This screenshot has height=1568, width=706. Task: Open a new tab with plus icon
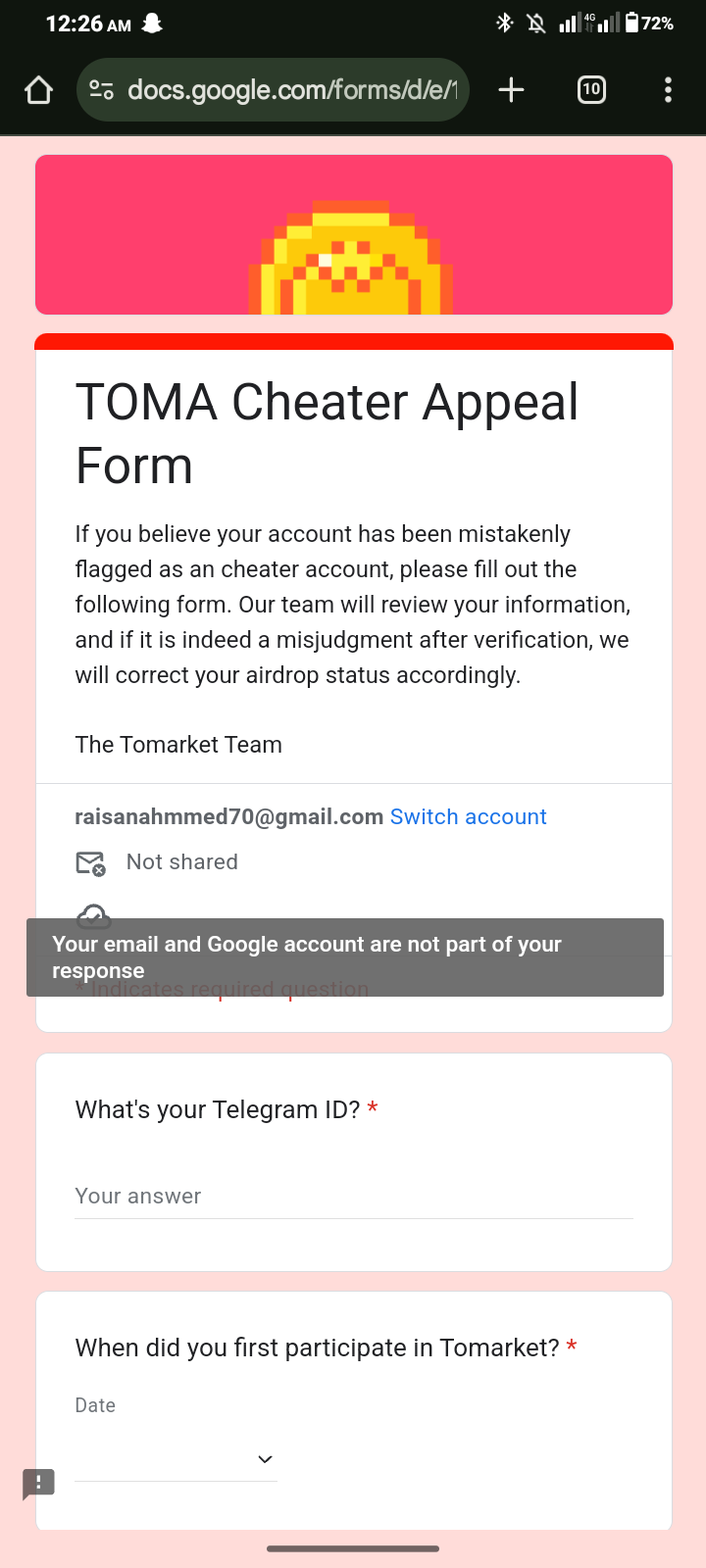point(511,90)
